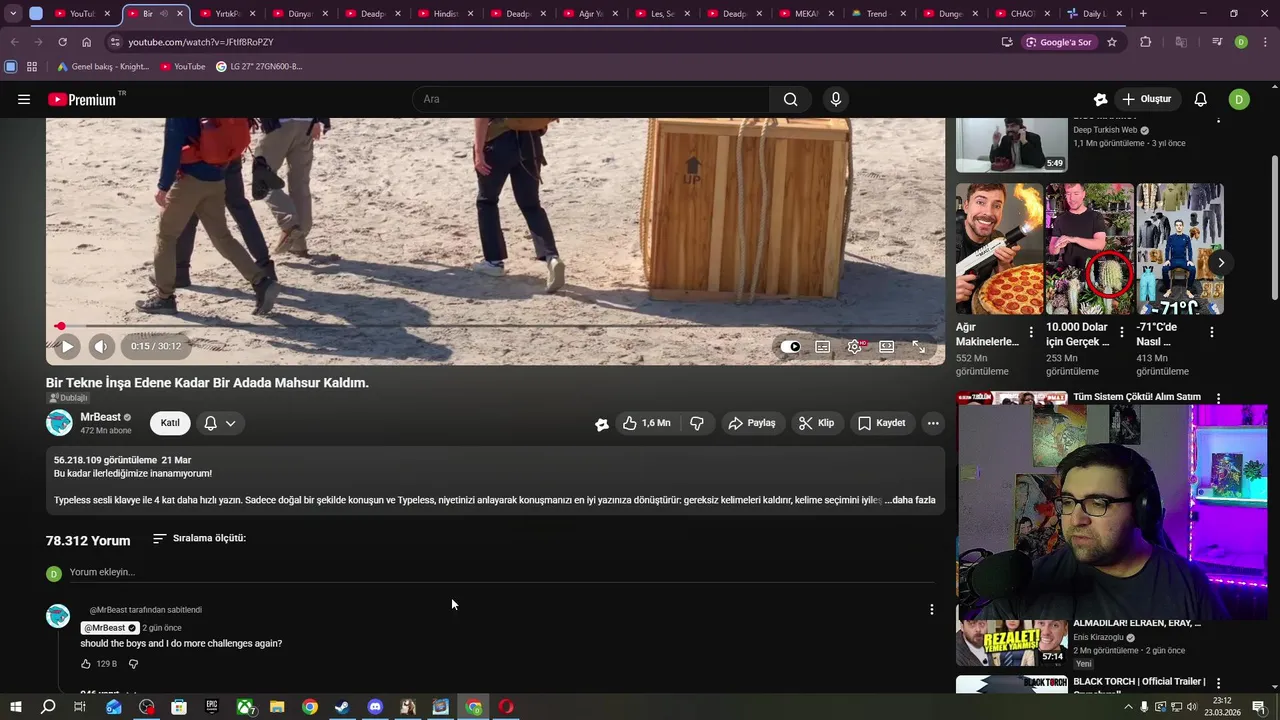Seek on the video progress bar
This screenshot has height=720, width=1280.
pos(495,326)
